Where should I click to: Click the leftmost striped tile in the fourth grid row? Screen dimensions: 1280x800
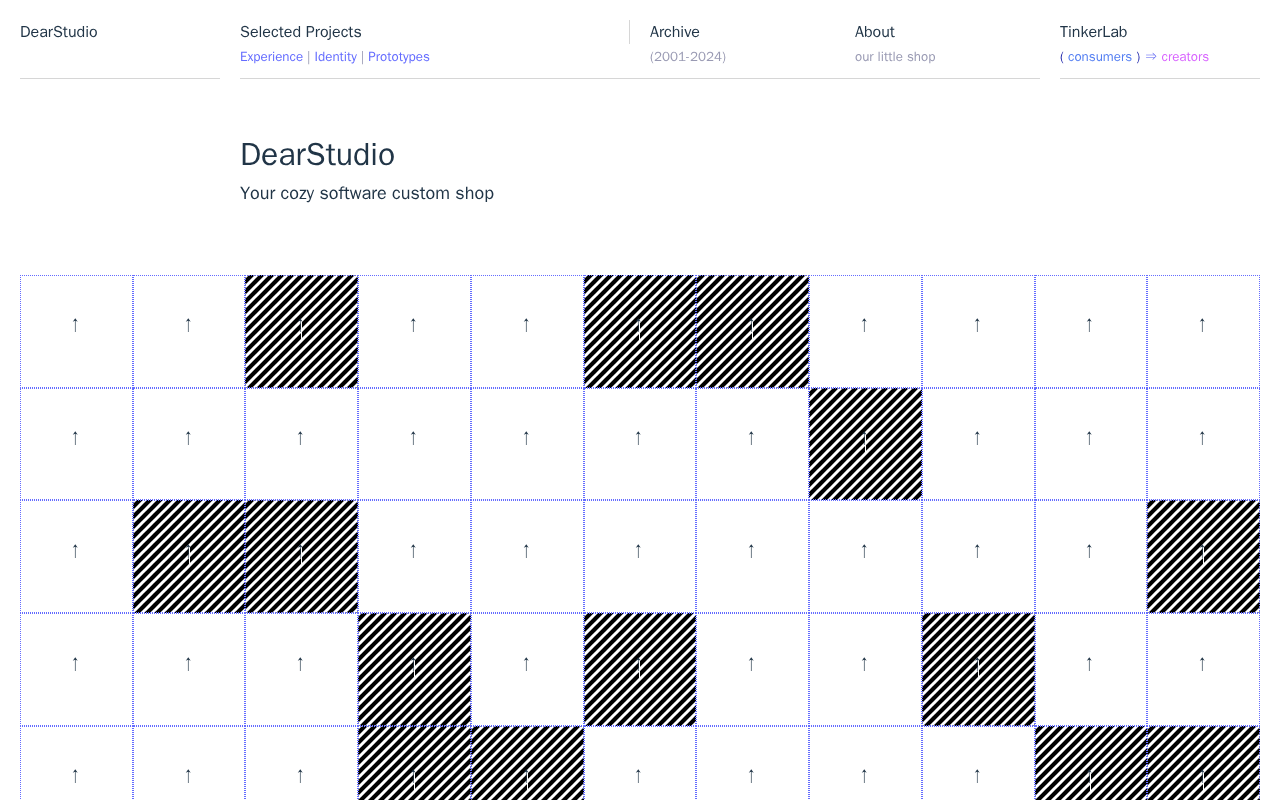pos(414,669)
